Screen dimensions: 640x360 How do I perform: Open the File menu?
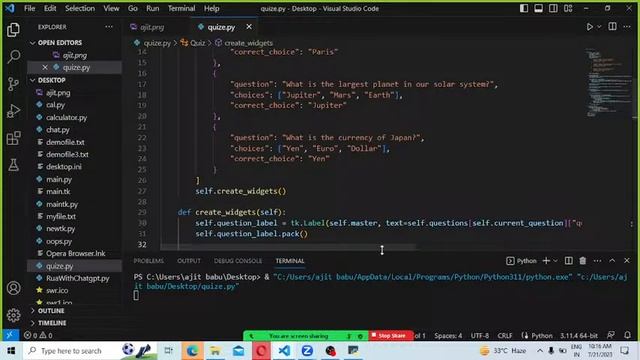click(x=29, y=8)
